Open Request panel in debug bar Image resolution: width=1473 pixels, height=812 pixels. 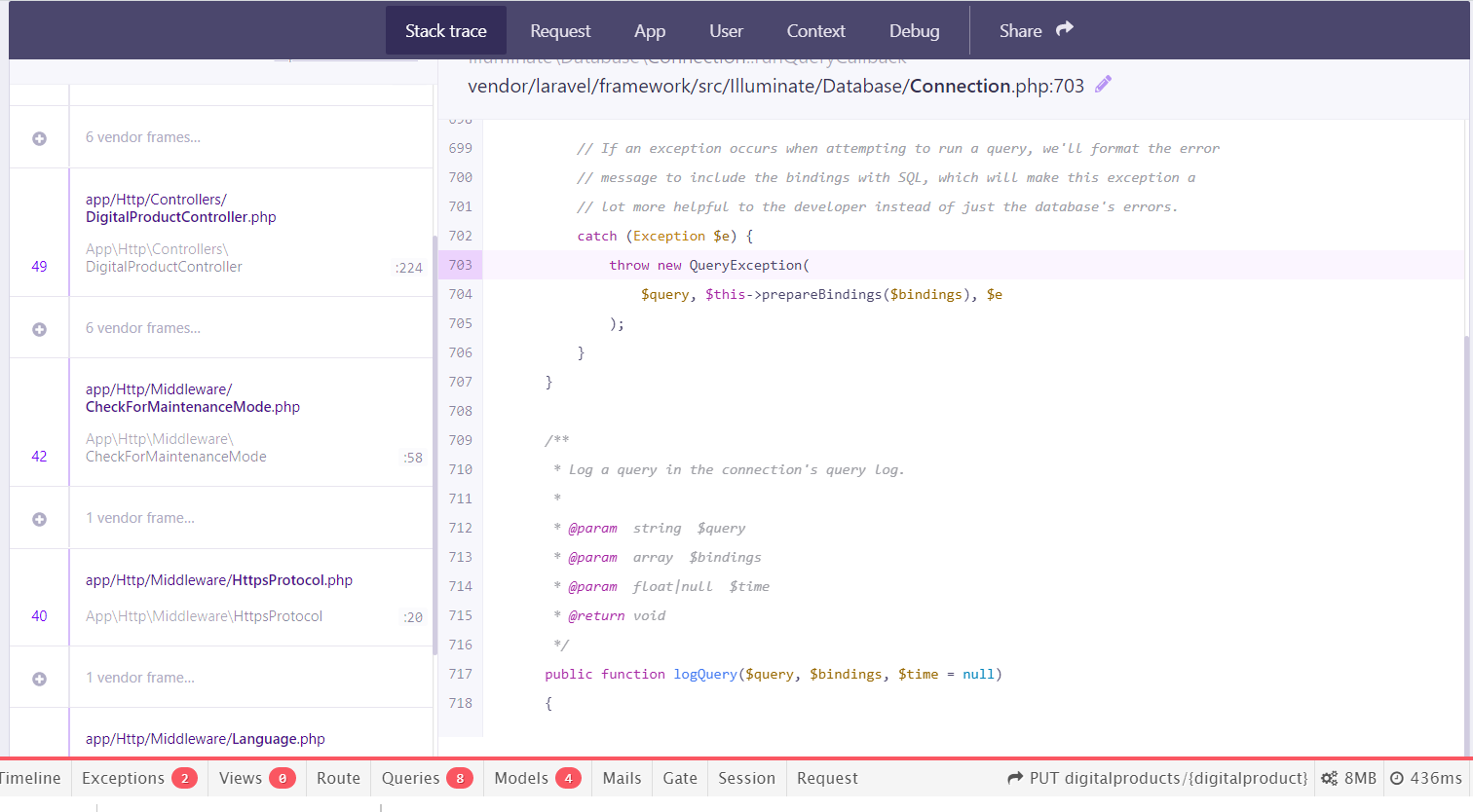[827, 778]
